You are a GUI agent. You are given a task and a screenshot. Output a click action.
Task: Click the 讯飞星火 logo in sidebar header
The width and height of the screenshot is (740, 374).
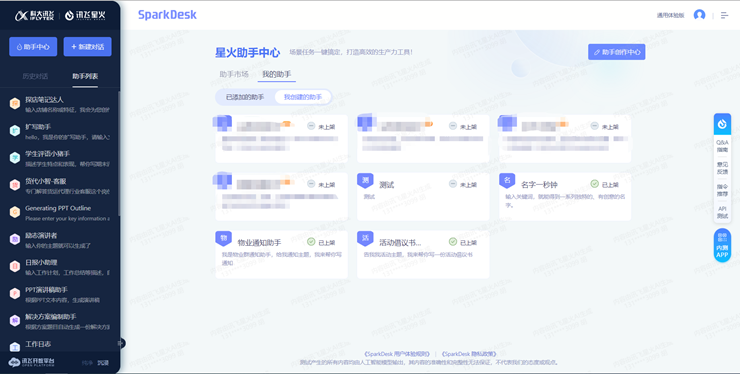(85, 16)
